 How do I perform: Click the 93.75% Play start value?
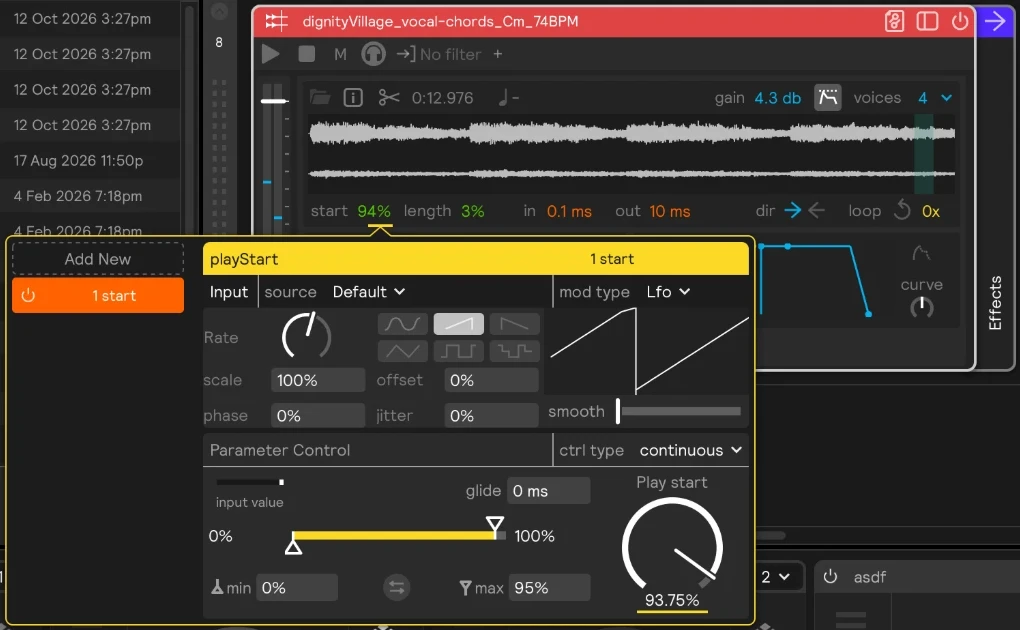672,600
